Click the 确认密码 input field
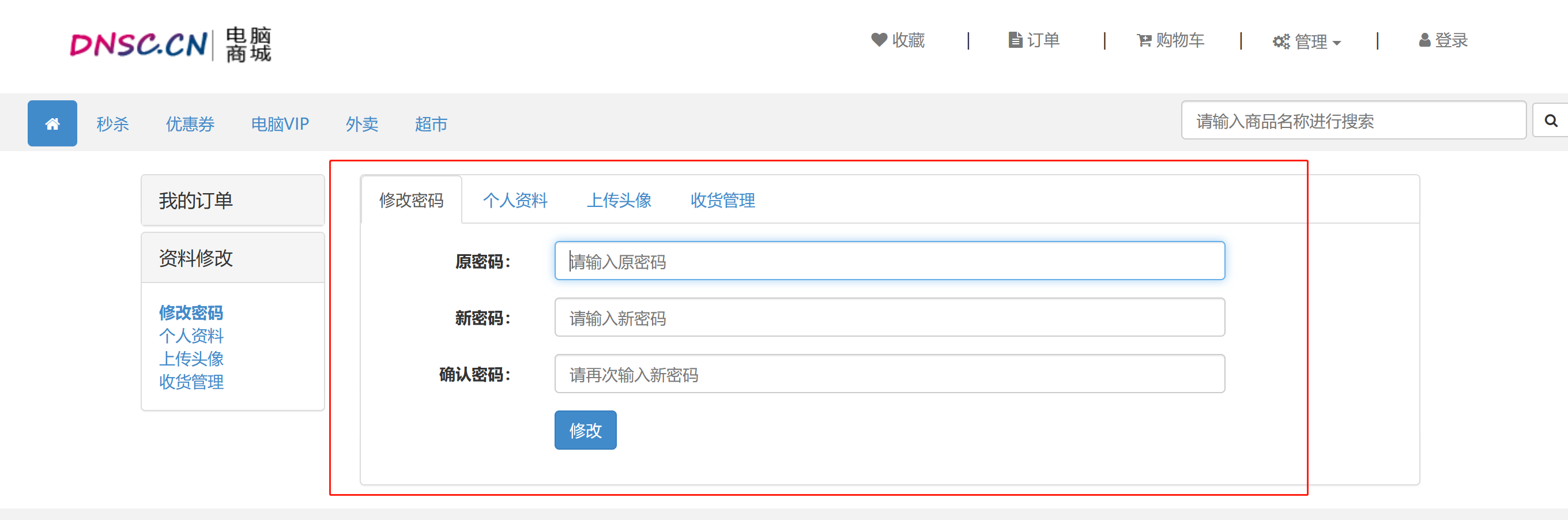Viewport: 1568px width, 520px height. (x=889, y=374)
